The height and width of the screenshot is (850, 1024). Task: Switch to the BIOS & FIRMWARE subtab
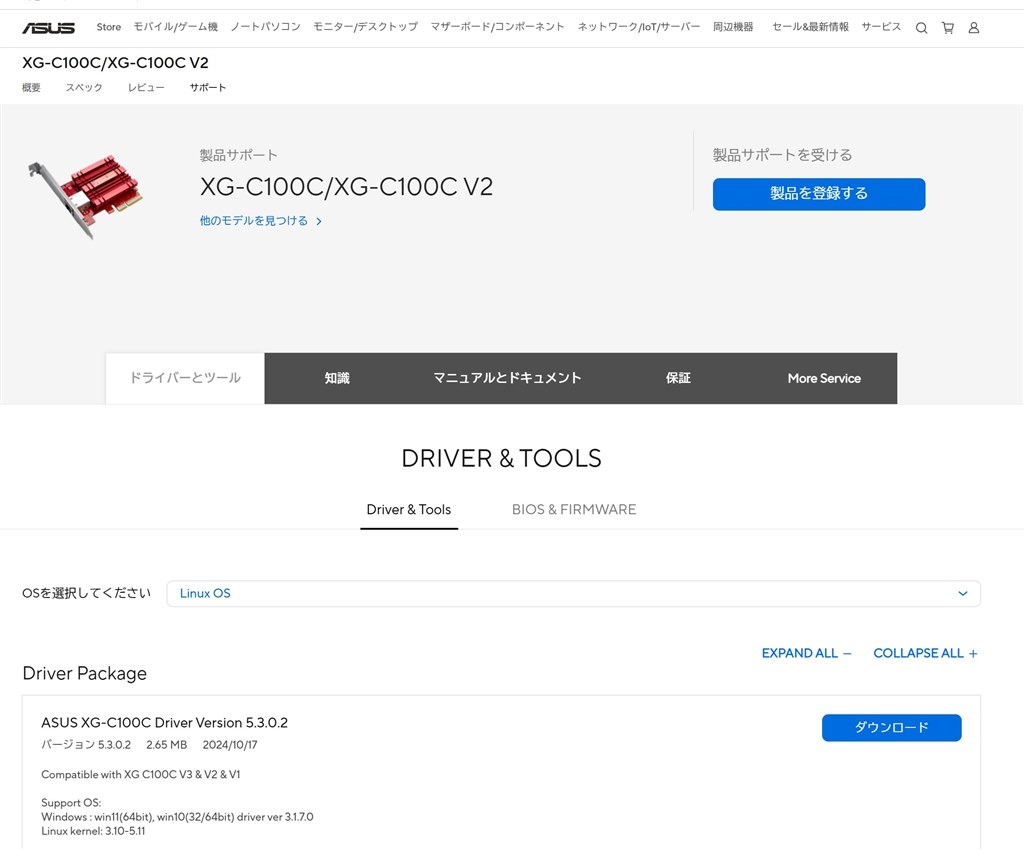[574, 510]
